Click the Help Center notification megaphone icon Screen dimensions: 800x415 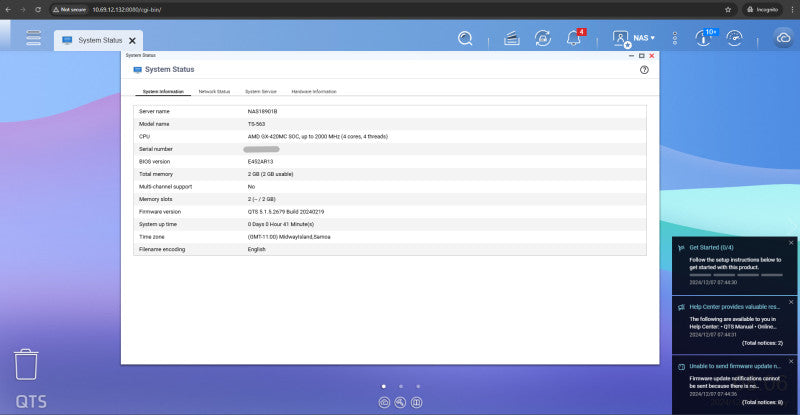tap(681, 307)
